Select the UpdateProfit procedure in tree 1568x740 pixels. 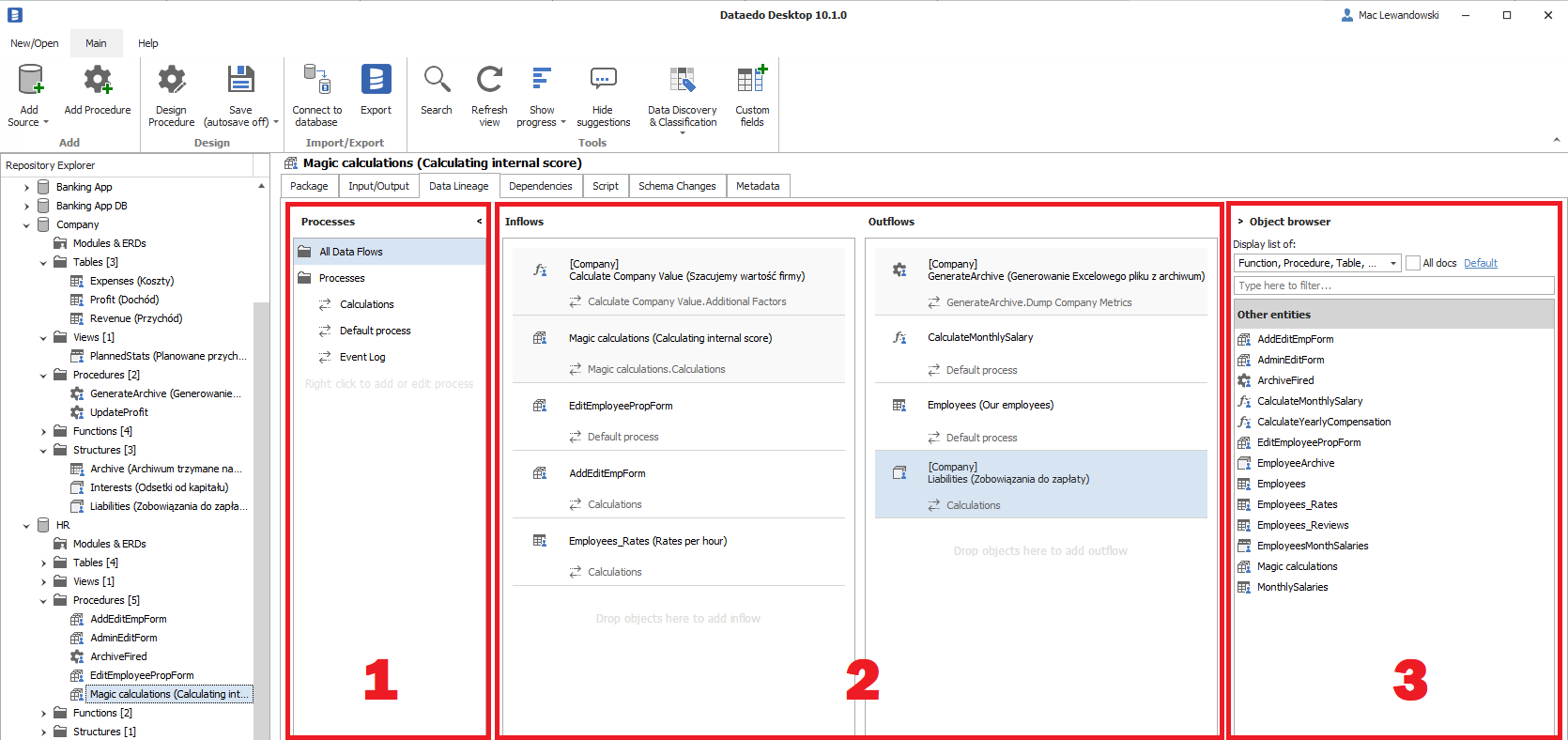119,412
